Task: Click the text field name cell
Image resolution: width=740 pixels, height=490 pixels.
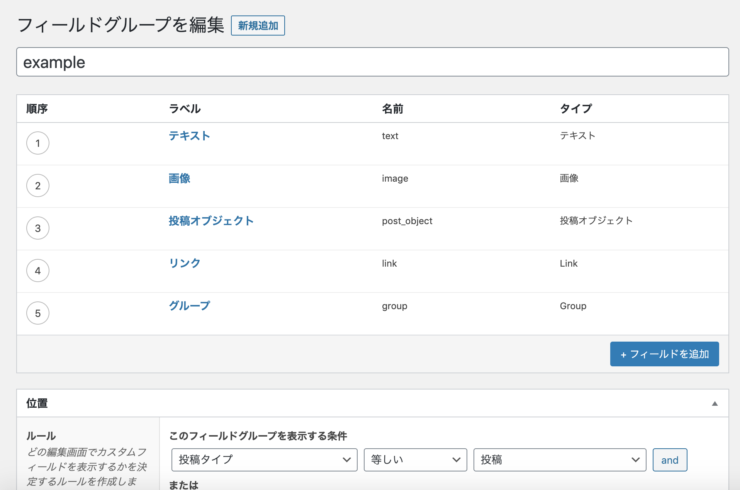Action: [x=390, y=136]
